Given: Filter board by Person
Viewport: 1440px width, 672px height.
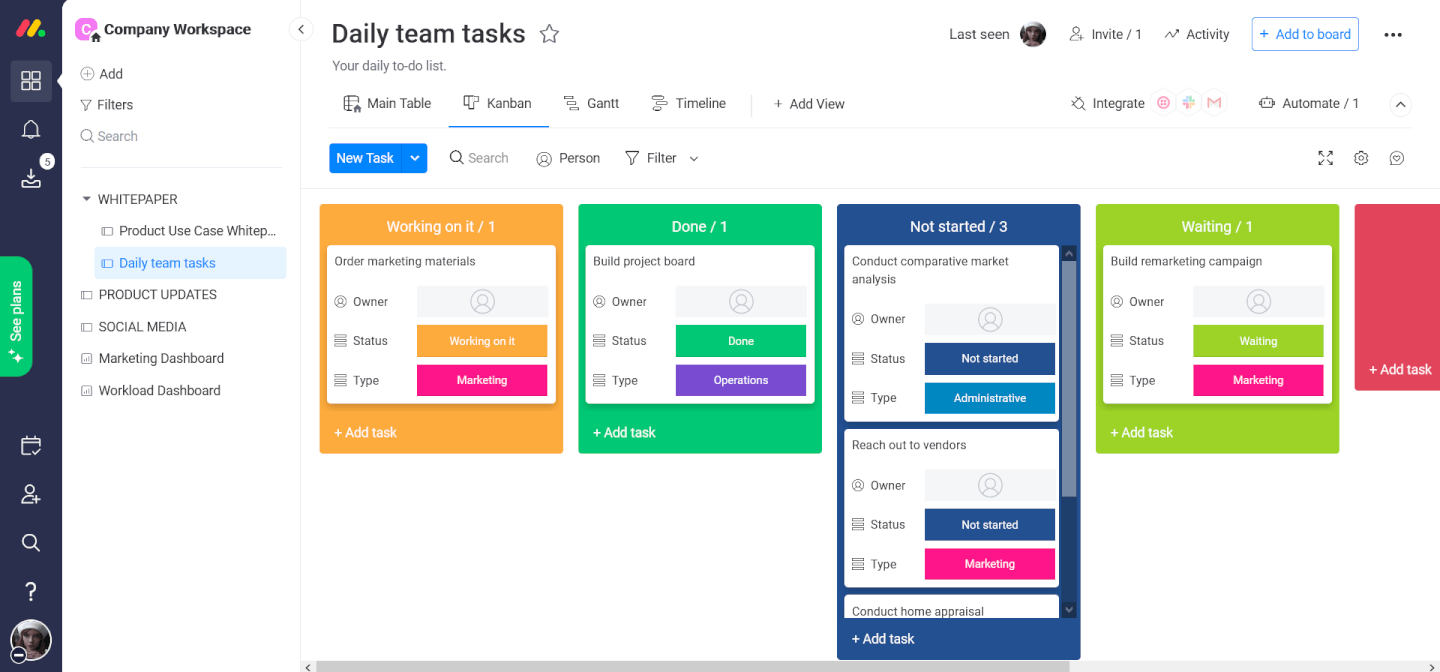Looking at the screenshot, I should pos(568,157).
